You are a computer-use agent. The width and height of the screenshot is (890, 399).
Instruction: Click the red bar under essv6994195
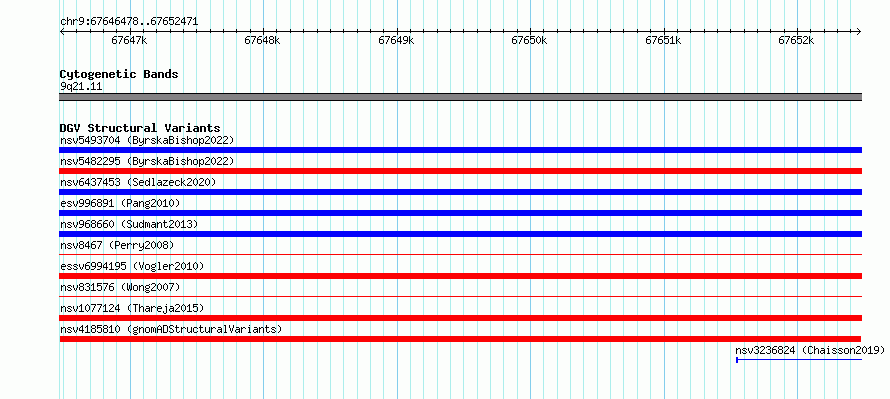coord(460,276)
